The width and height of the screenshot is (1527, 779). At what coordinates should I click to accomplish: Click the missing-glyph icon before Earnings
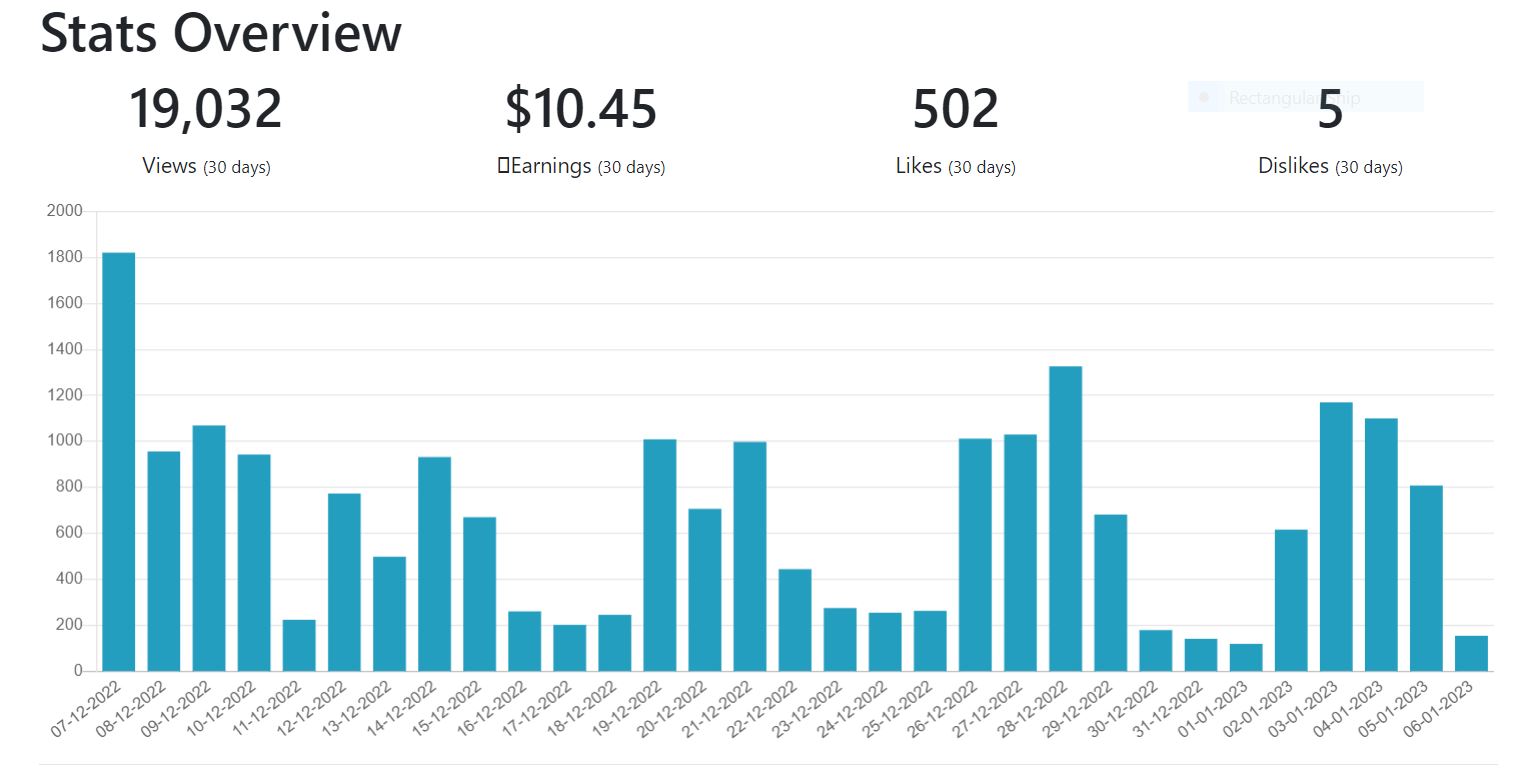503,166
